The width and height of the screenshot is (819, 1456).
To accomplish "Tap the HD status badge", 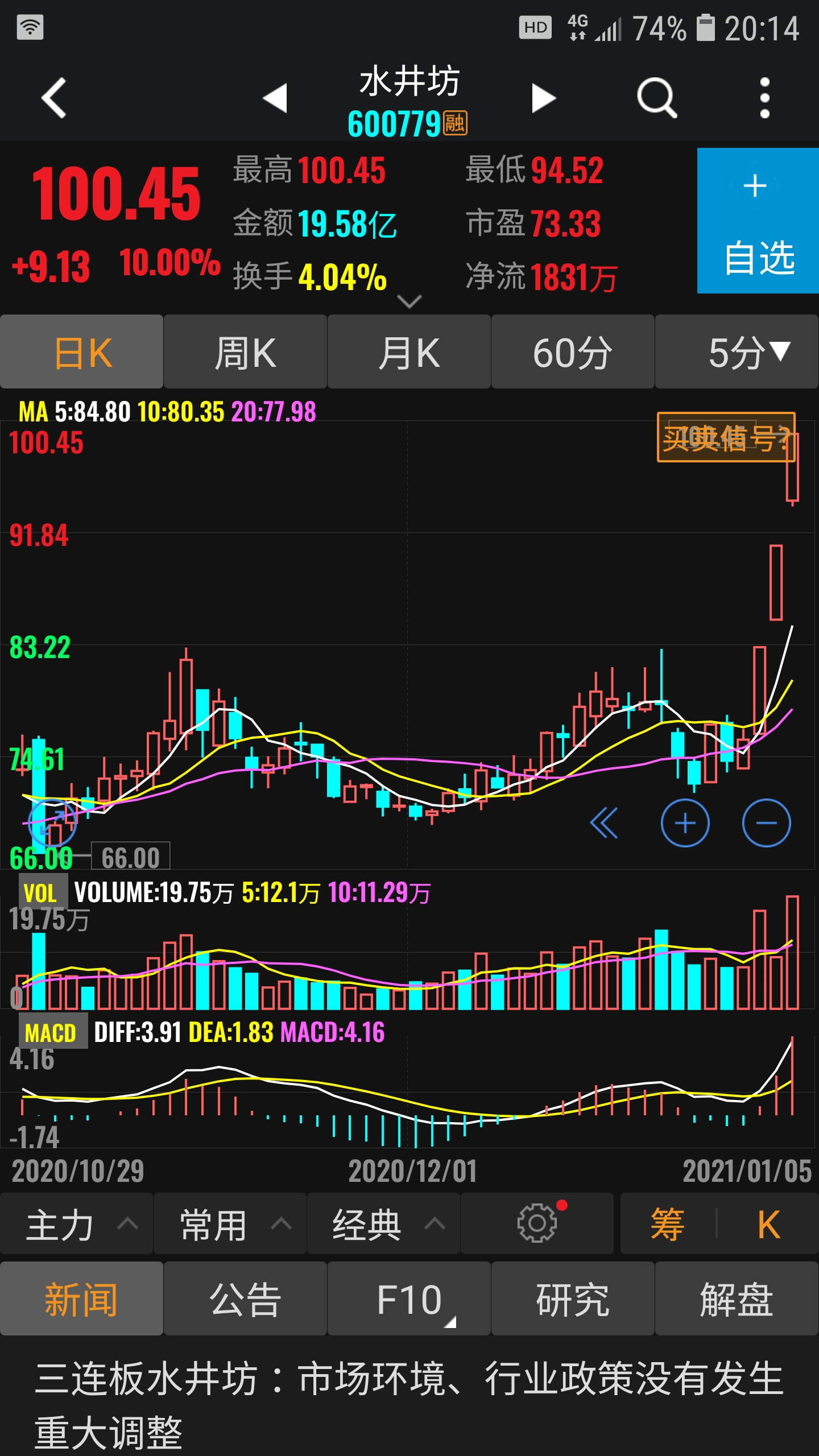I will click(x=535, y=27).
